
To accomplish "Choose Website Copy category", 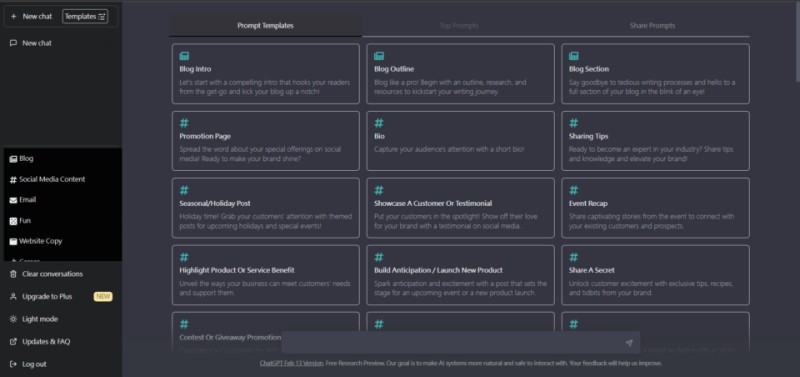I will [x=41, y=241].
